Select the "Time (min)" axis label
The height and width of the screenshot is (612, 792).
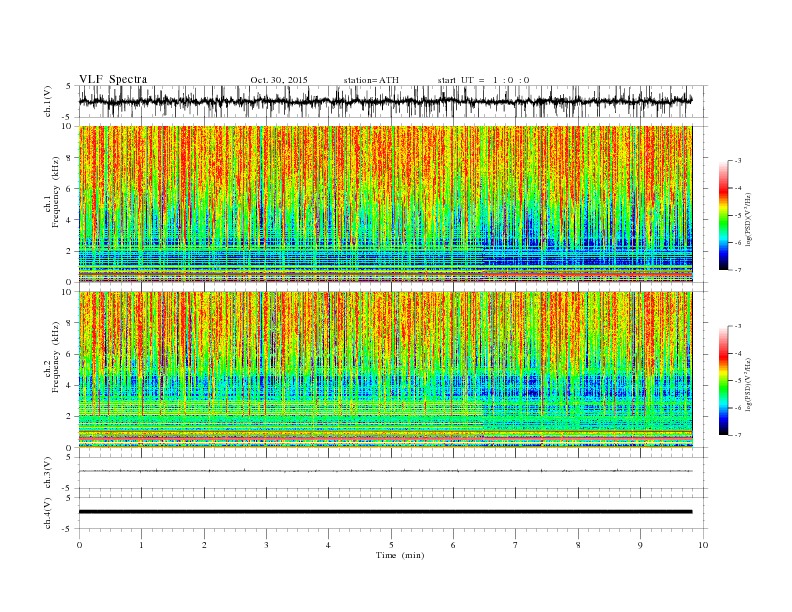click(400, 555)
